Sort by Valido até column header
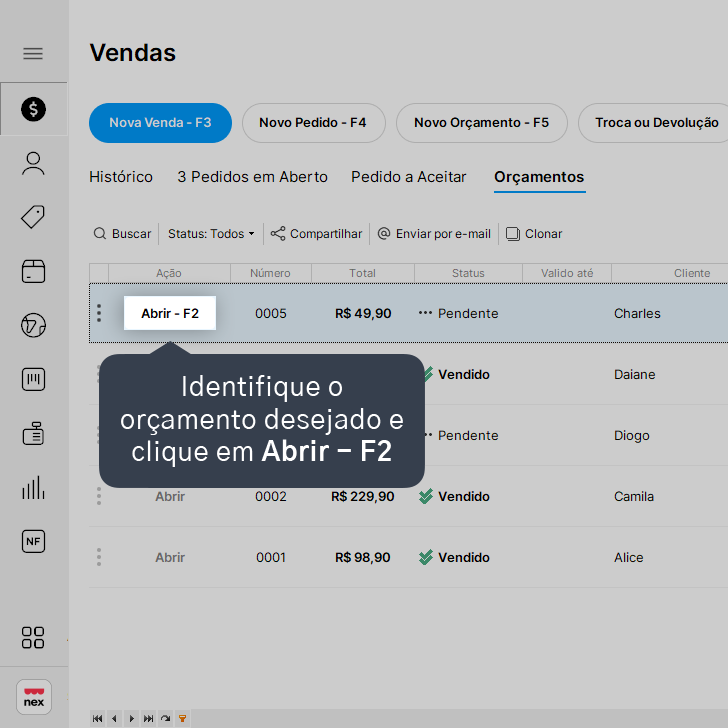 pyautogui.click(x=567, y=273)
